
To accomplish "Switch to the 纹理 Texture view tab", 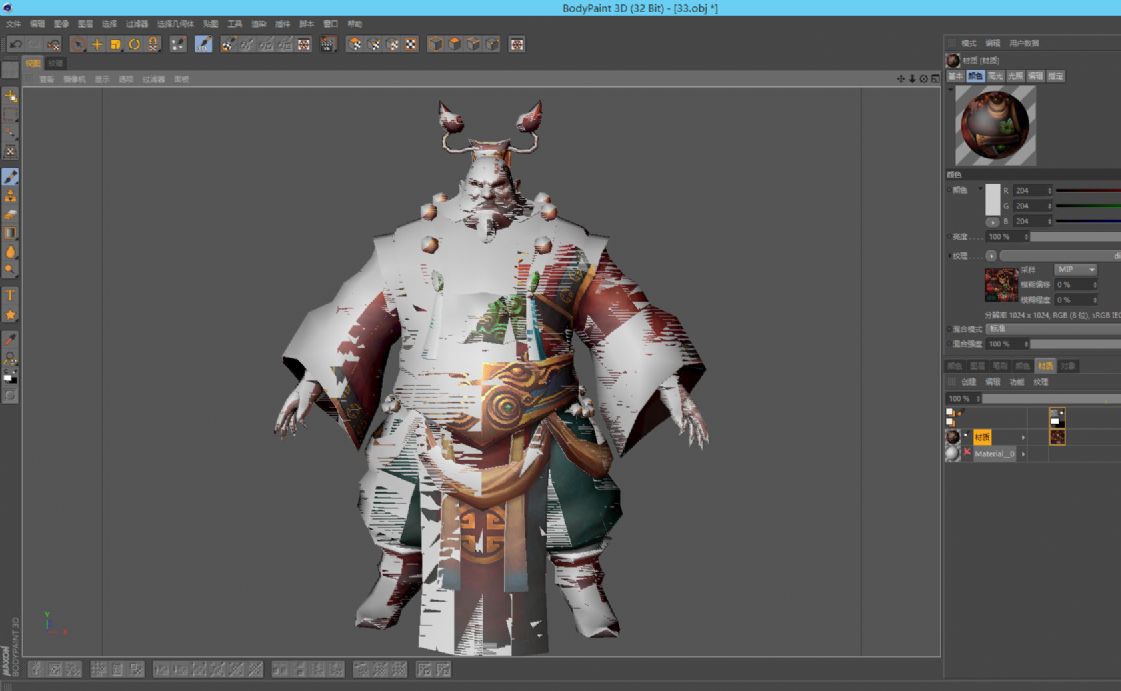I will click(x=56, y=64).
